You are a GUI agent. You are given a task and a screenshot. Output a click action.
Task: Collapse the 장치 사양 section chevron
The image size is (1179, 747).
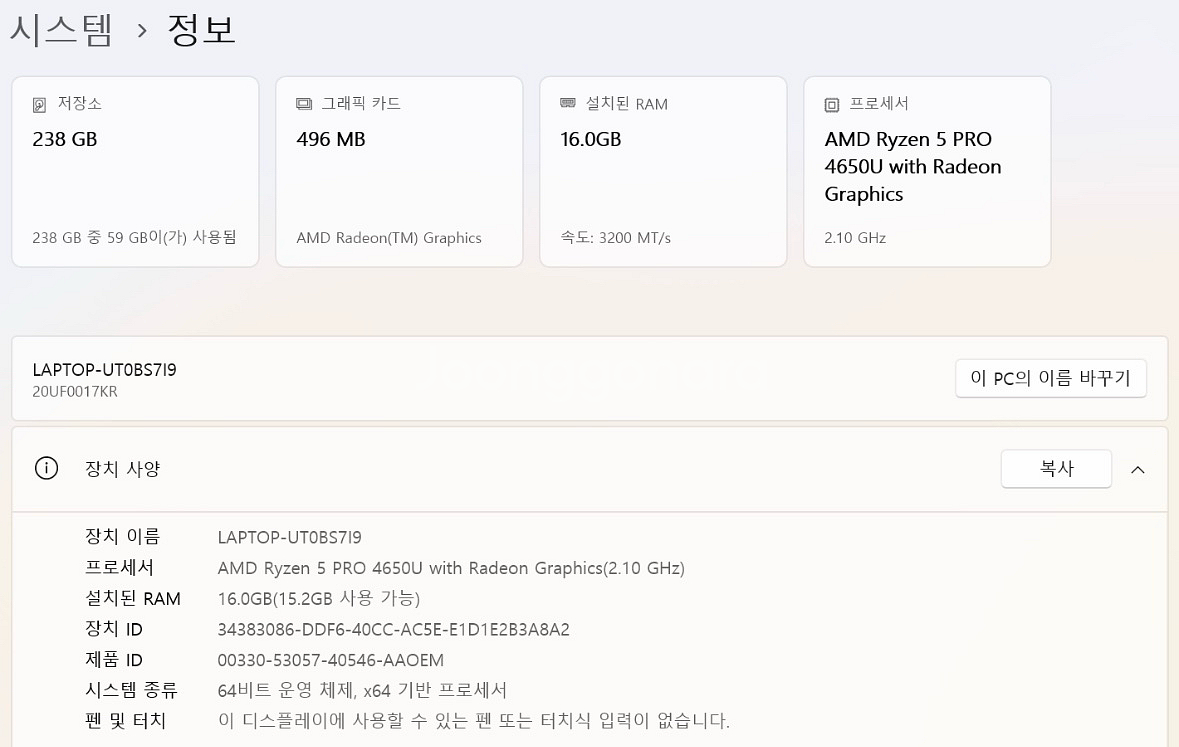1138,468
